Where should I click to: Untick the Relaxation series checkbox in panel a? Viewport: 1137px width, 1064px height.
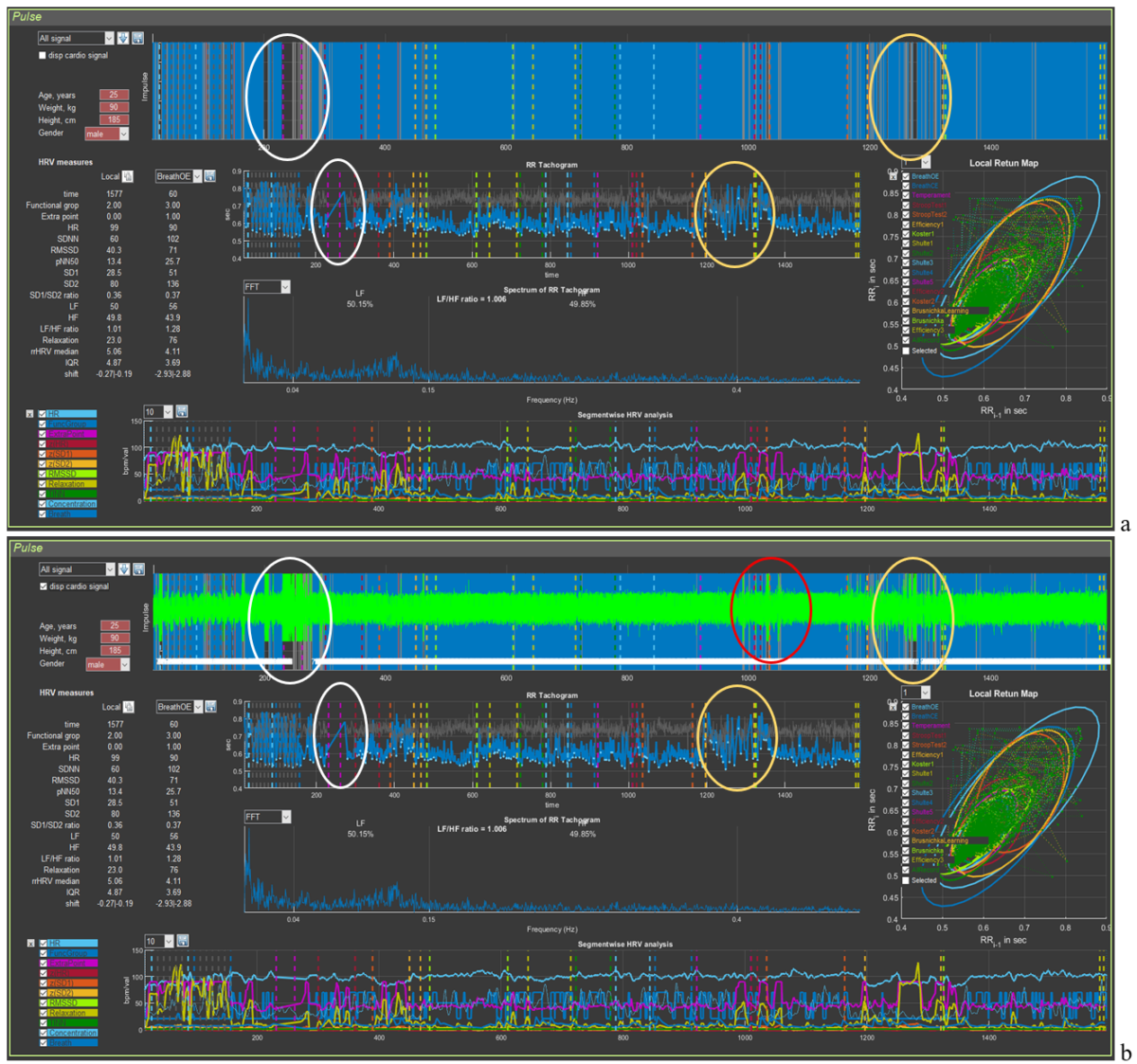pos(43,484)
